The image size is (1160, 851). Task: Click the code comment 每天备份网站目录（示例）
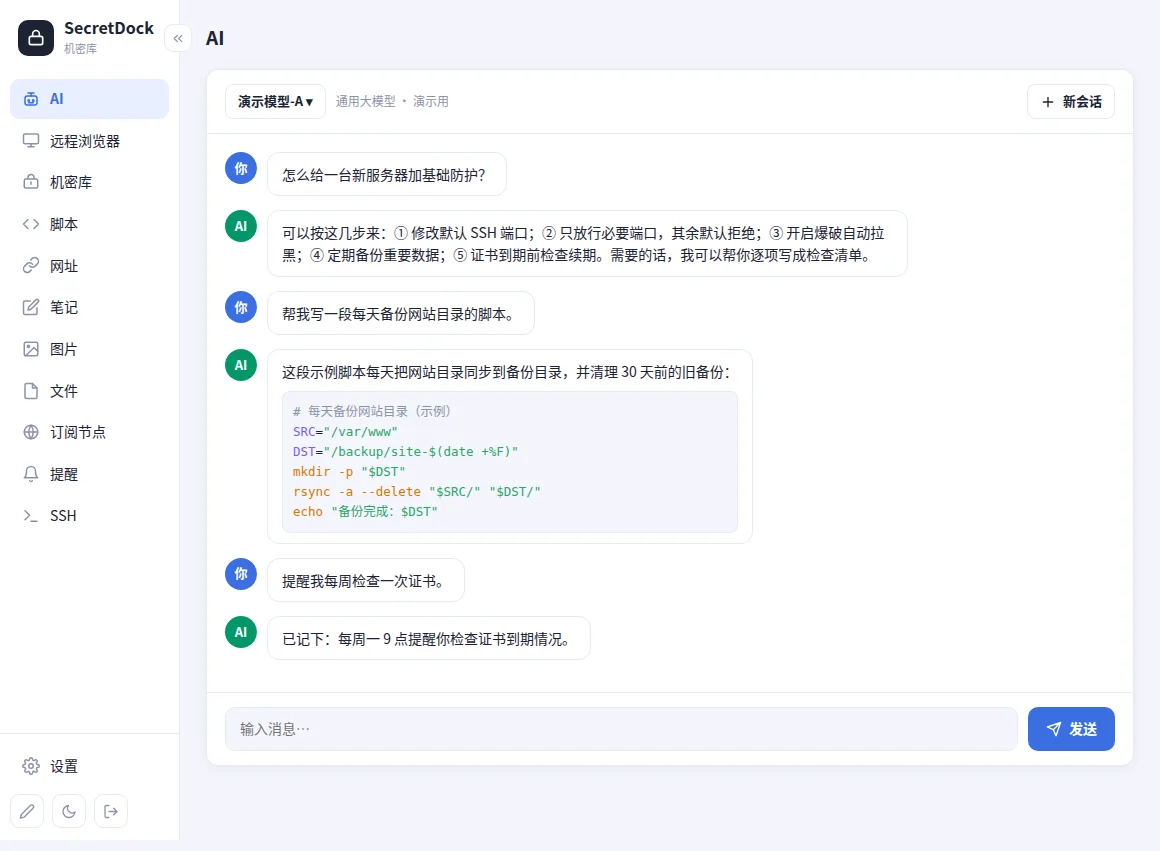point(372,411)
